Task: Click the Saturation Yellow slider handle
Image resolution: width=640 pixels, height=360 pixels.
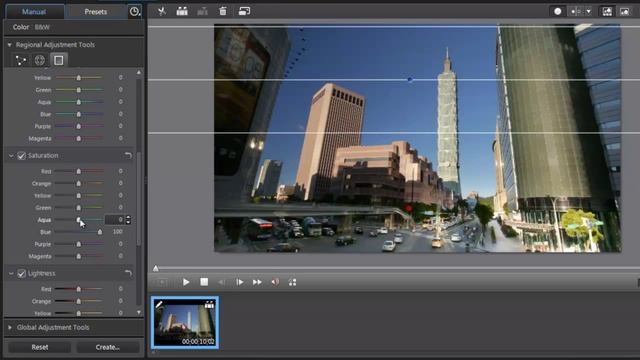Action: (78, 196)
